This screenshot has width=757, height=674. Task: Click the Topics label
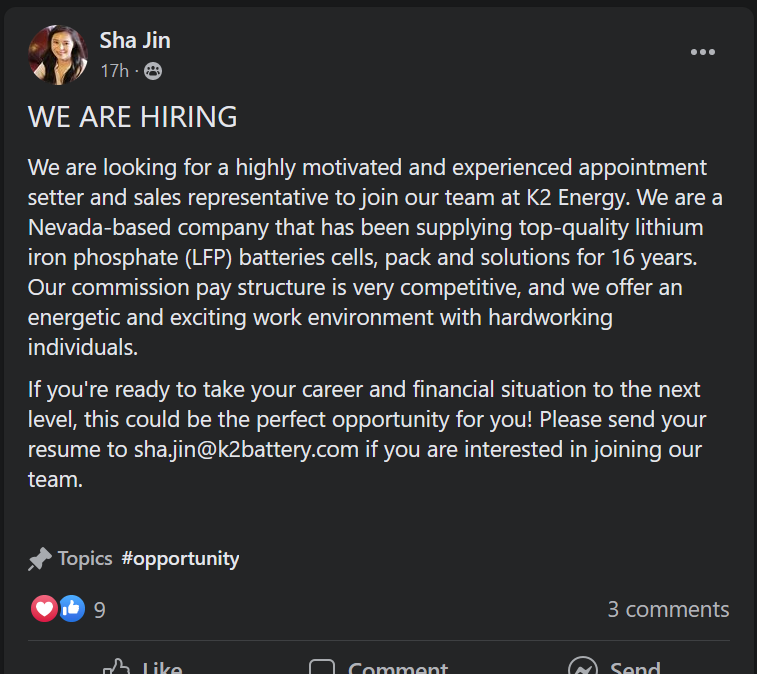[85, 558]
